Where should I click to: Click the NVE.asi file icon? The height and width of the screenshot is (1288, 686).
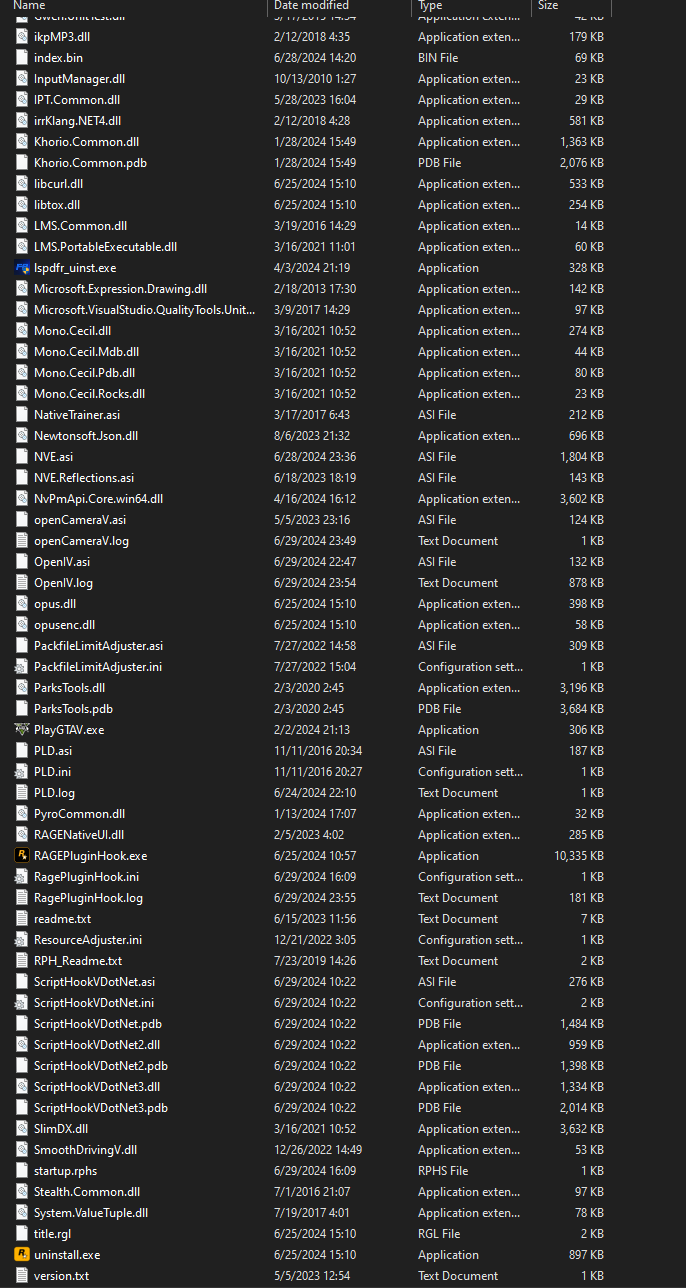point(22,457)
